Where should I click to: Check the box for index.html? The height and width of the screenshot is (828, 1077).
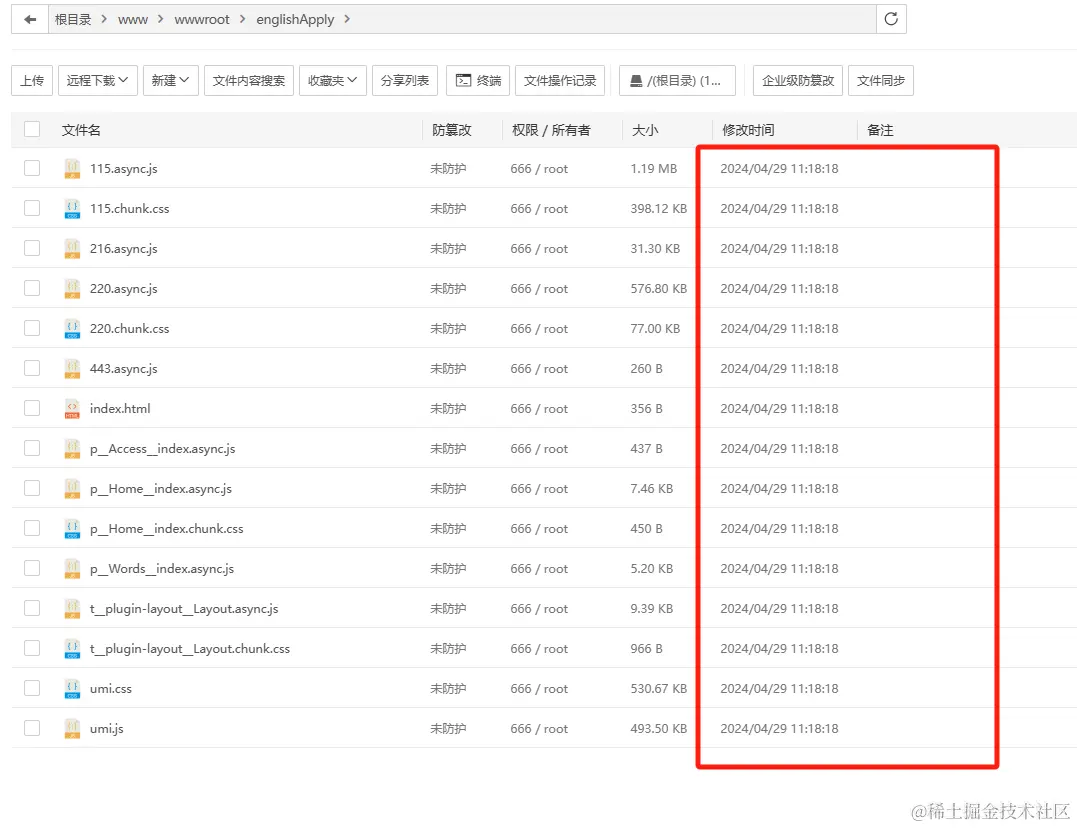(32, 408)
